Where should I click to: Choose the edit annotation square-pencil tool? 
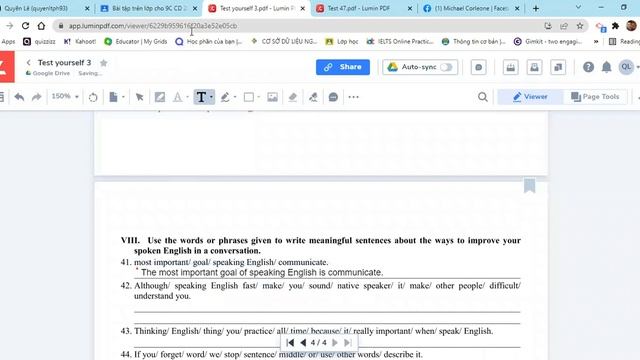(160, 97)
